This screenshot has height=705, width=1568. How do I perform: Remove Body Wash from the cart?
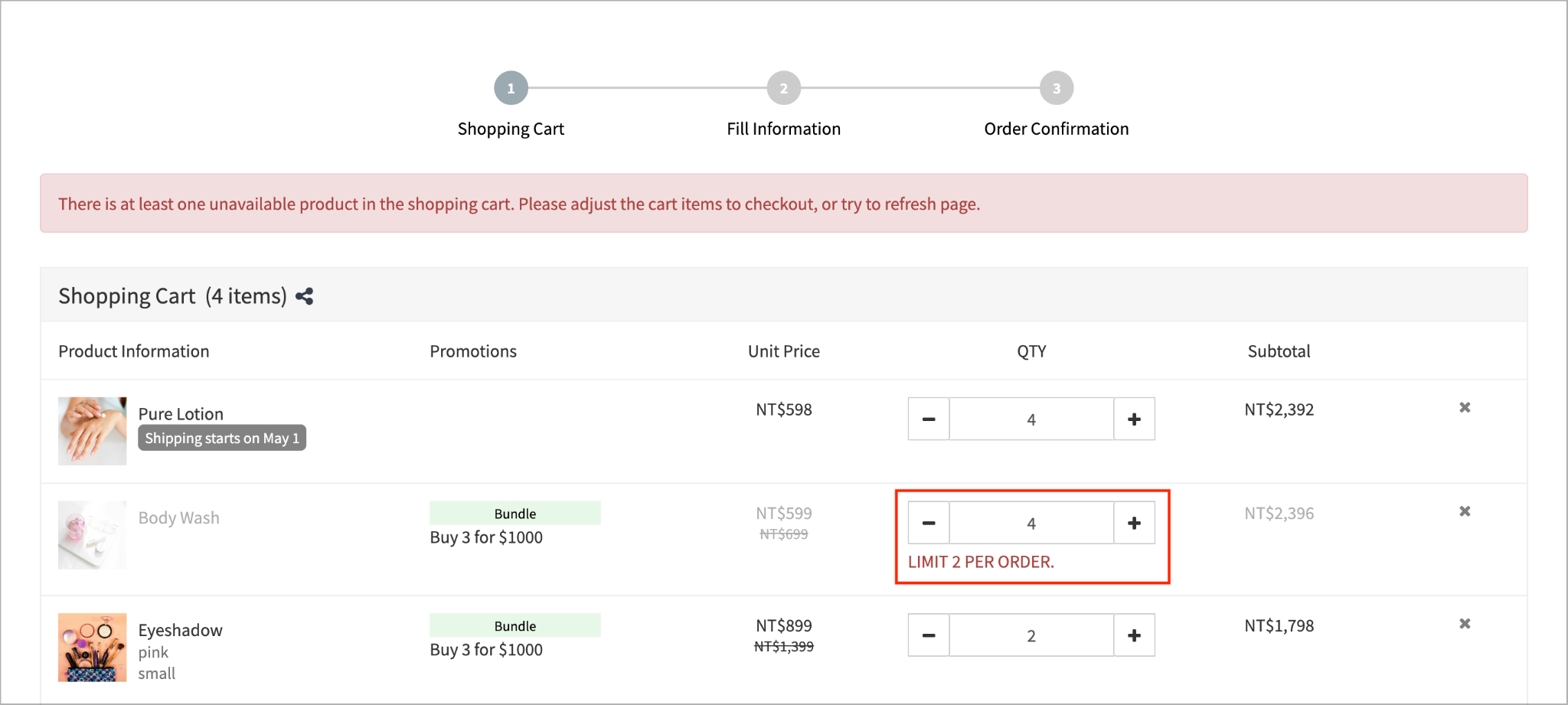point(1465,511)
